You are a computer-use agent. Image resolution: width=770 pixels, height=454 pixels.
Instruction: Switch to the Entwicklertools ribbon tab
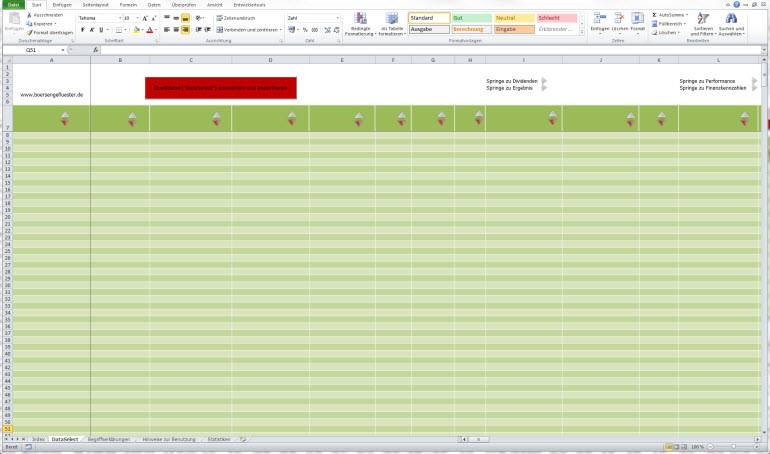(249, 5)
